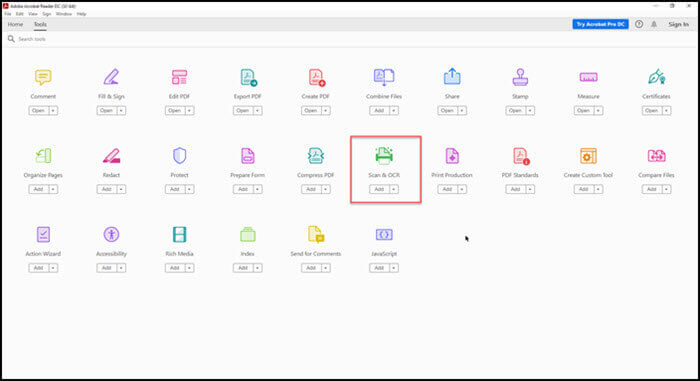
Task: Click the Comment tool icon
Action: pyautogui.click(x=43, y=77)
